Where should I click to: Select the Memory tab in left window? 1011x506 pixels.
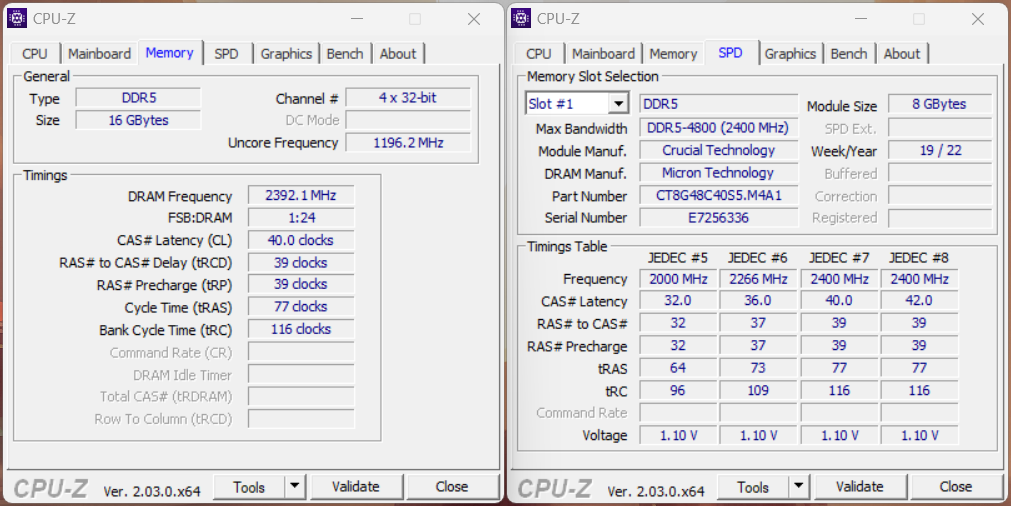[170, 52]
